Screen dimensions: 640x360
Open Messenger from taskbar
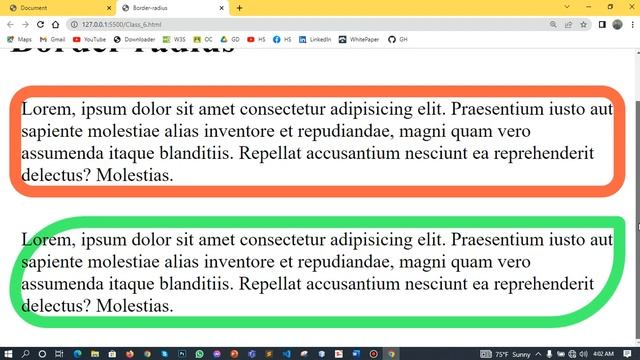(217, 354)
